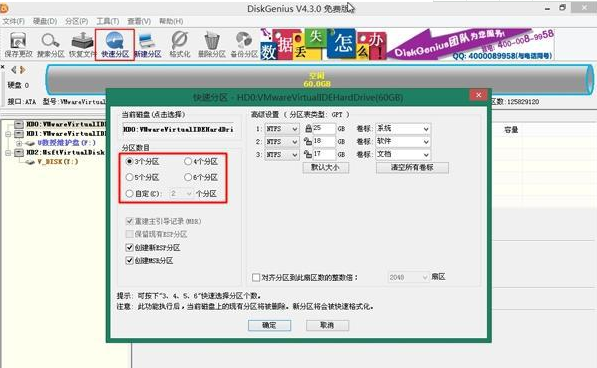
Task: Toggle the lock icon for partition 3 size
Action: pyautogui.click(x=308, y=154)
